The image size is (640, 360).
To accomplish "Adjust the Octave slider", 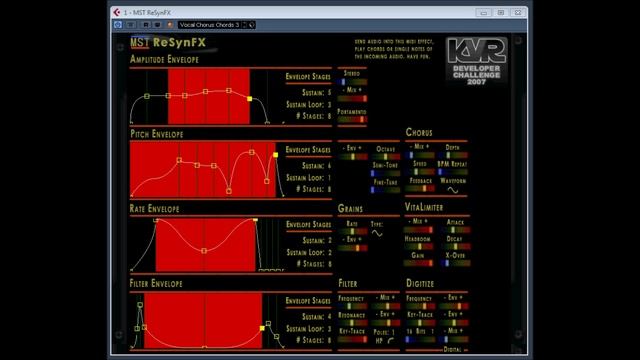I will pyautogui.click(x=386, y=157).
